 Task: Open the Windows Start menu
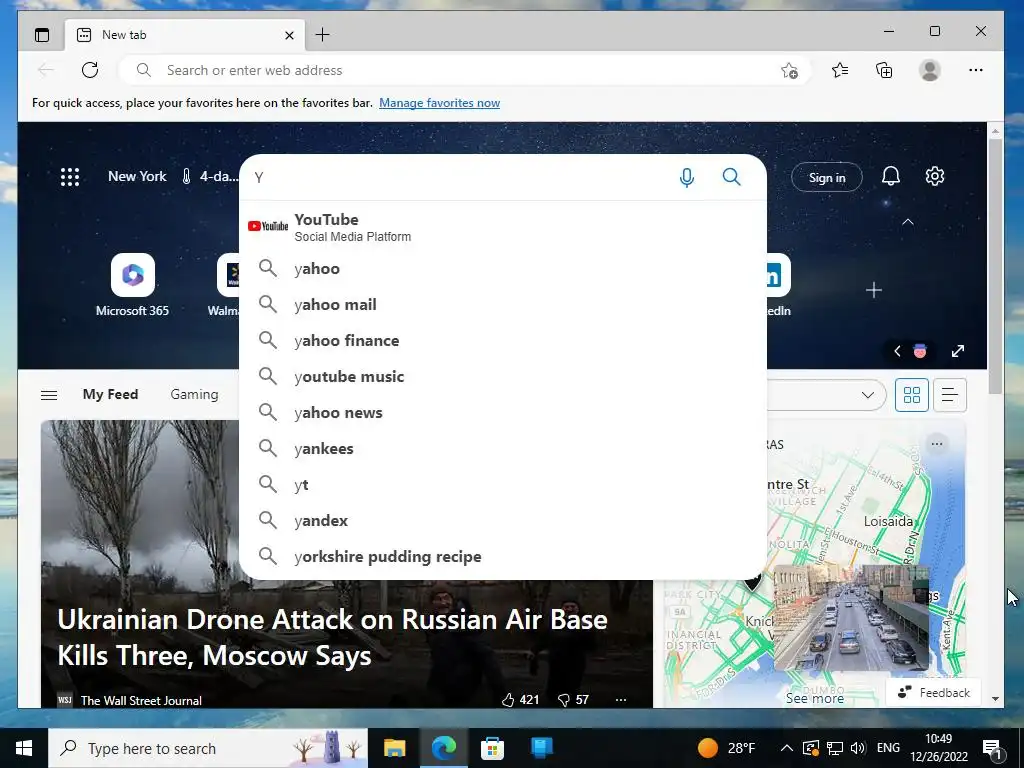24,748
